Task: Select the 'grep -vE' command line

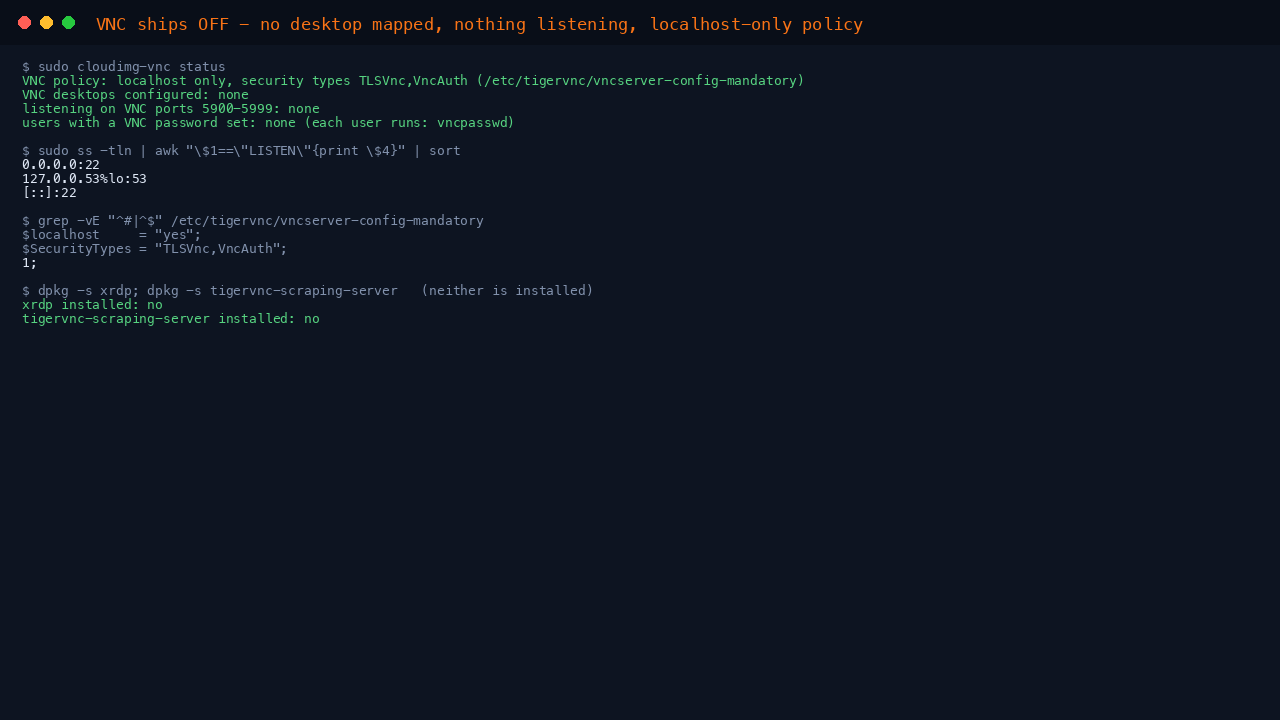Action: point(253,221)
